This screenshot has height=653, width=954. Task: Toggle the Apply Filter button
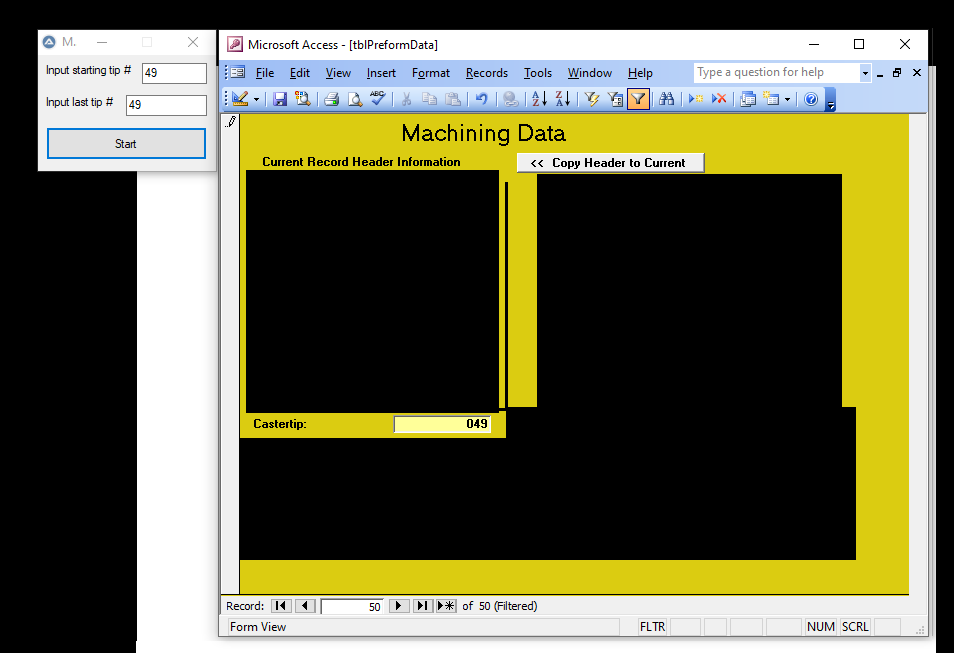(x=638, y=99)
